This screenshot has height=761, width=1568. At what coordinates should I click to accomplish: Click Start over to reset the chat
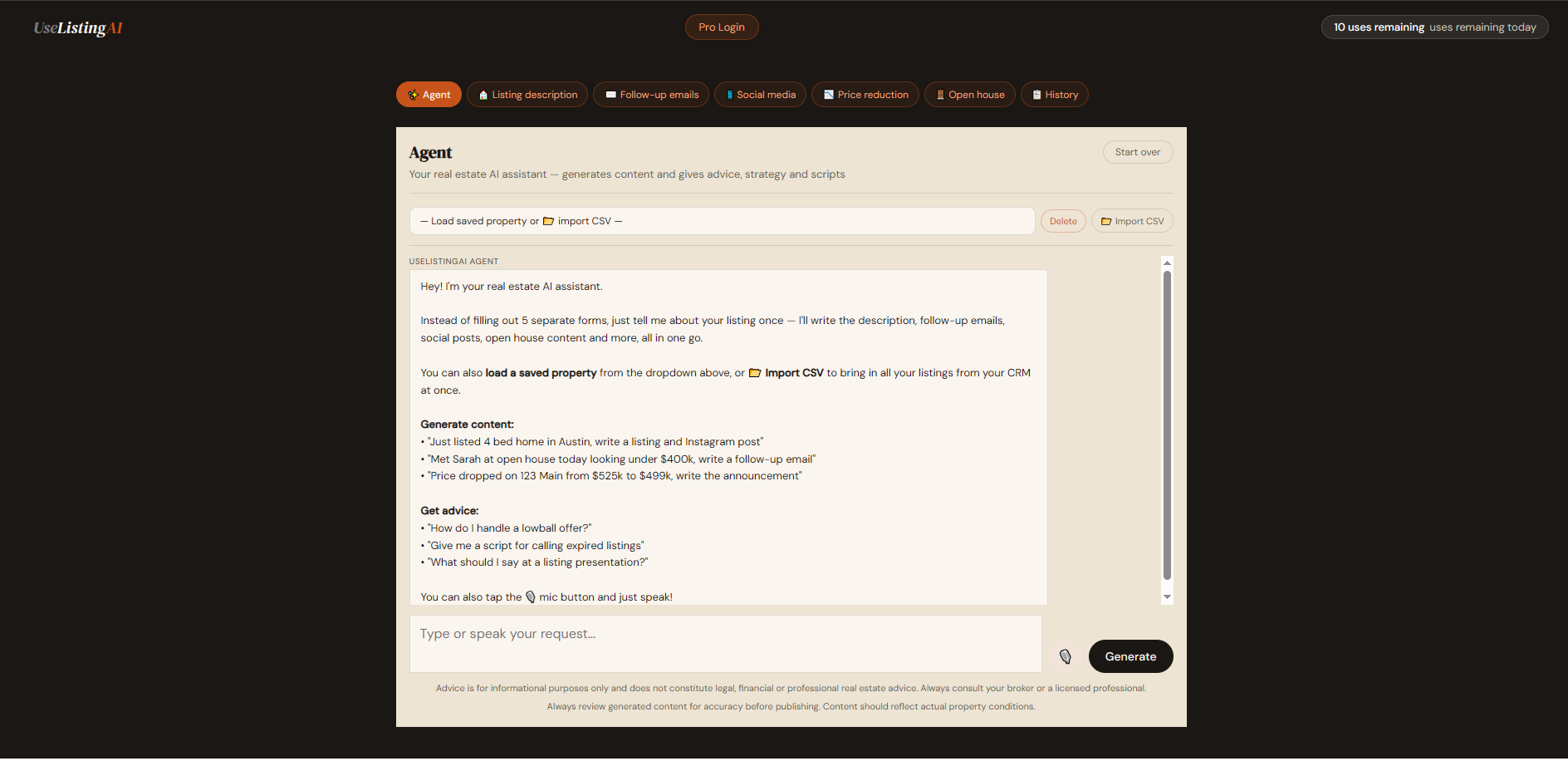(1137, 152)
